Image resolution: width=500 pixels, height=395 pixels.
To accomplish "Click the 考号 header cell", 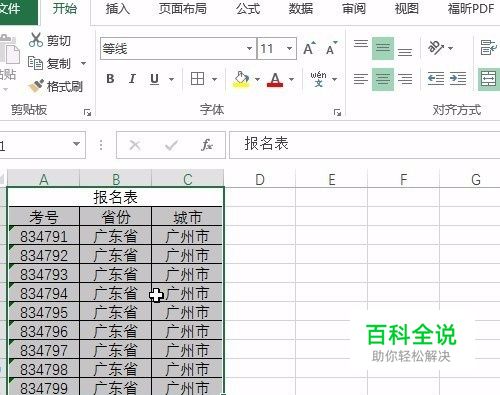I will click(44, 217).
